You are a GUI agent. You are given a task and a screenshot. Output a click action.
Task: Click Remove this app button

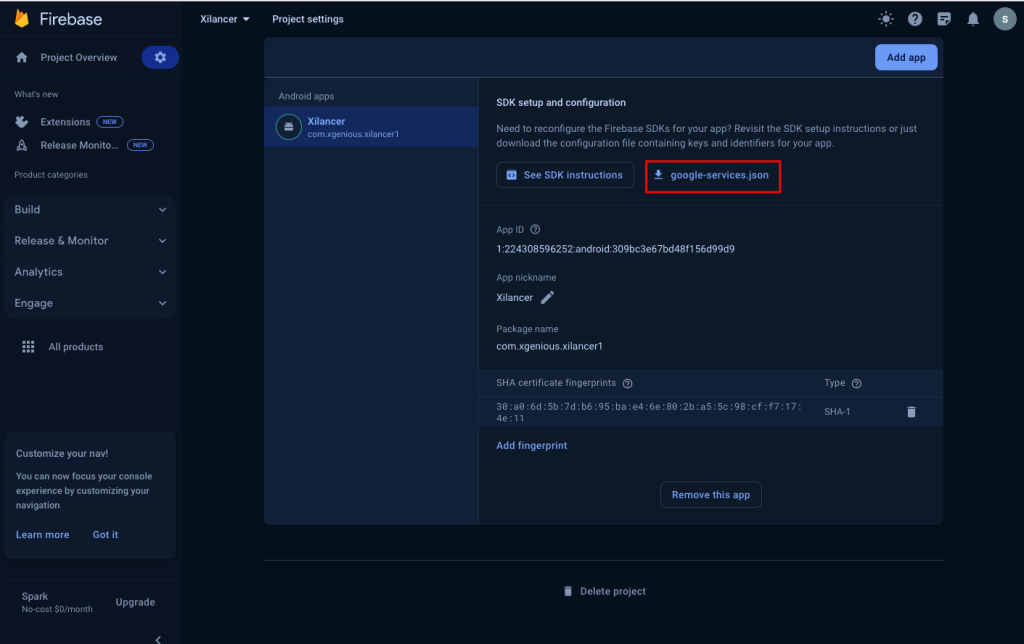click(x=711, y=494)
